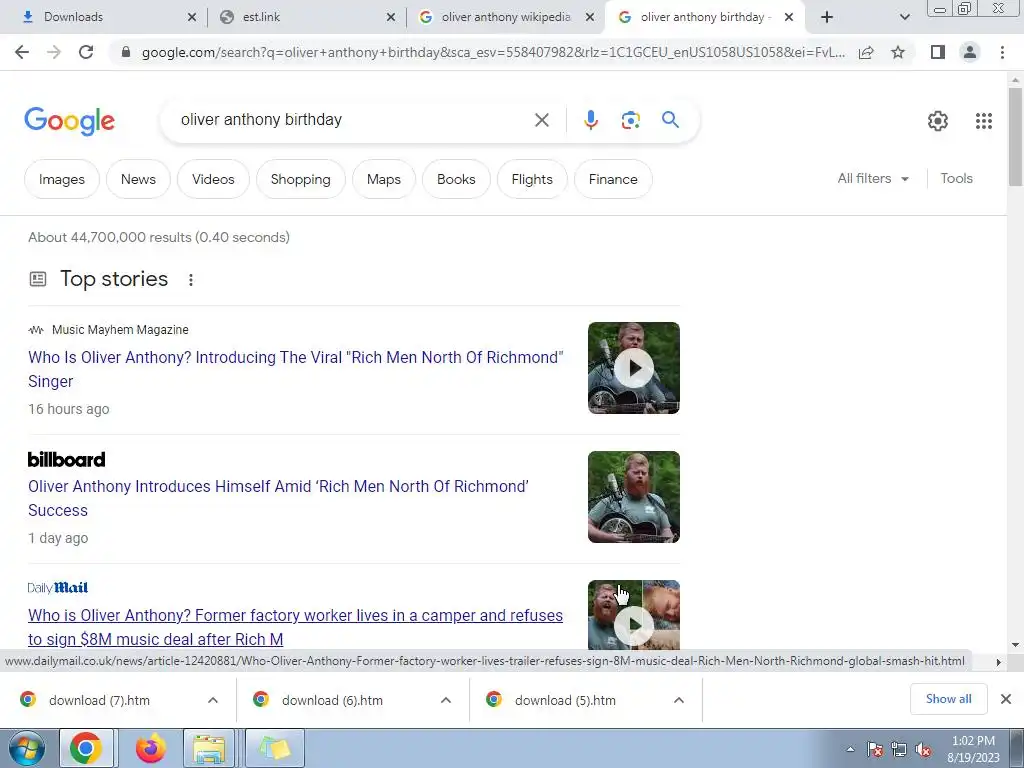Open the tab search dropdown

point(904,17)
